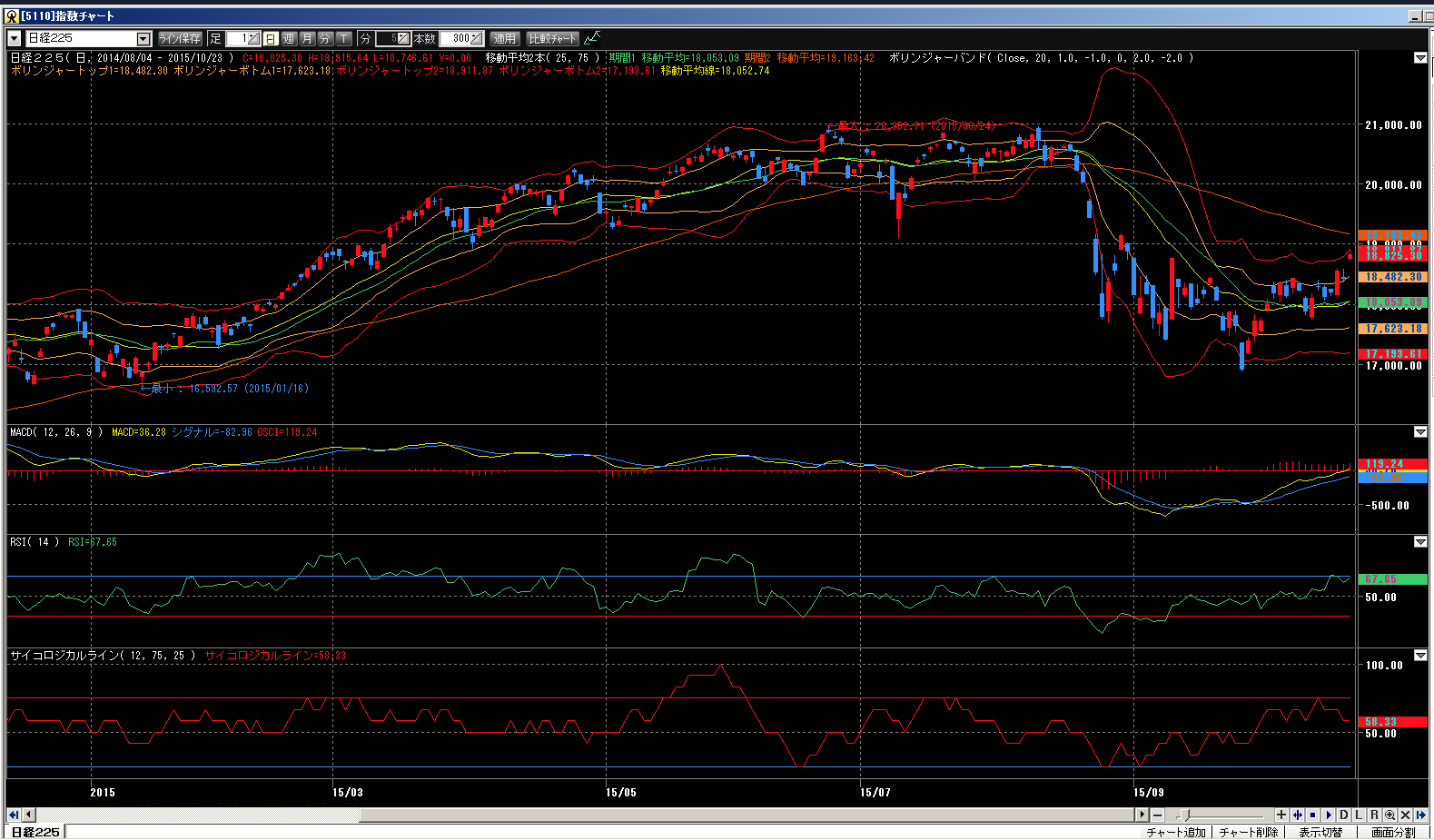Expand the RSI panel options arrow
Viewport: 1434px width, 840px height.
(x=1420, y=542)
